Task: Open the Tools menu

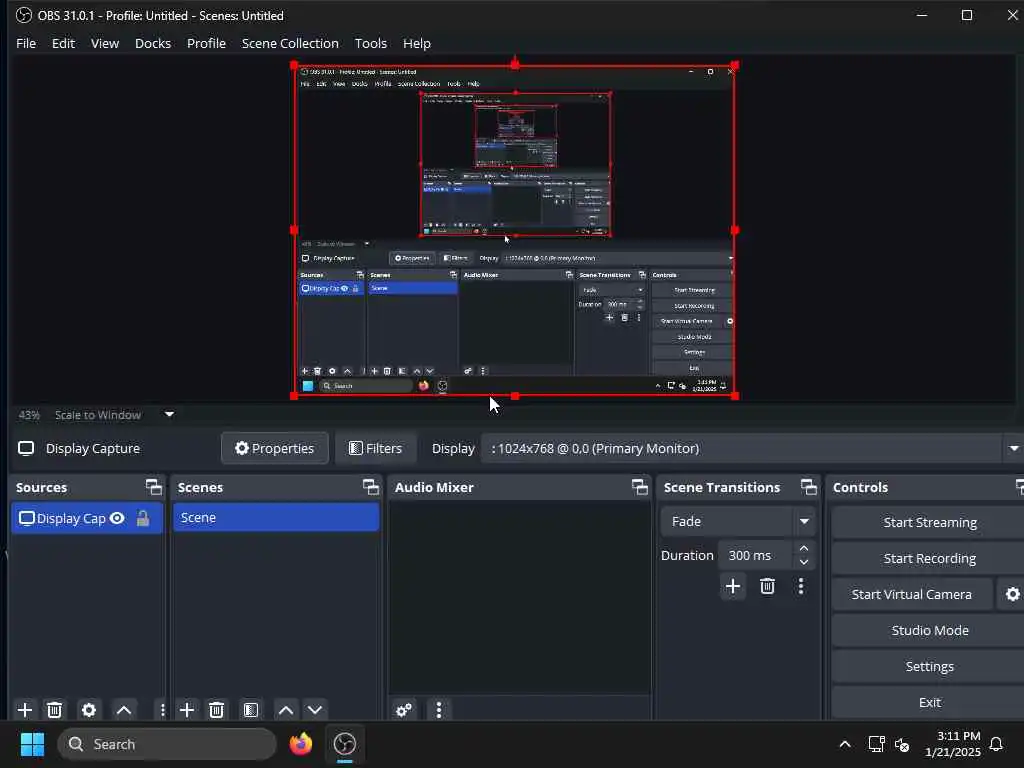Action: pos(370,43)
